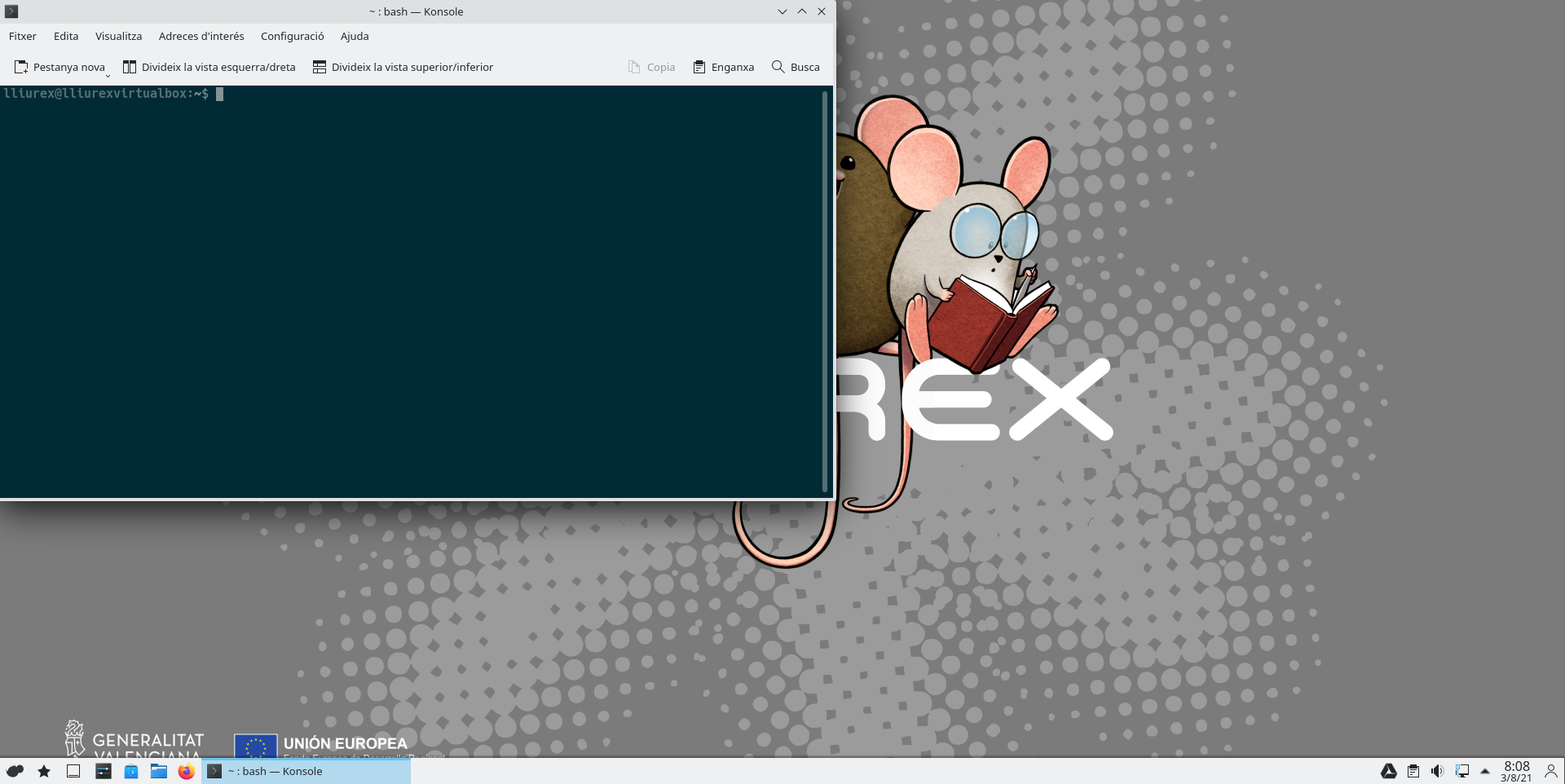Open a new tab with Pestanya nova

(60, 67)
